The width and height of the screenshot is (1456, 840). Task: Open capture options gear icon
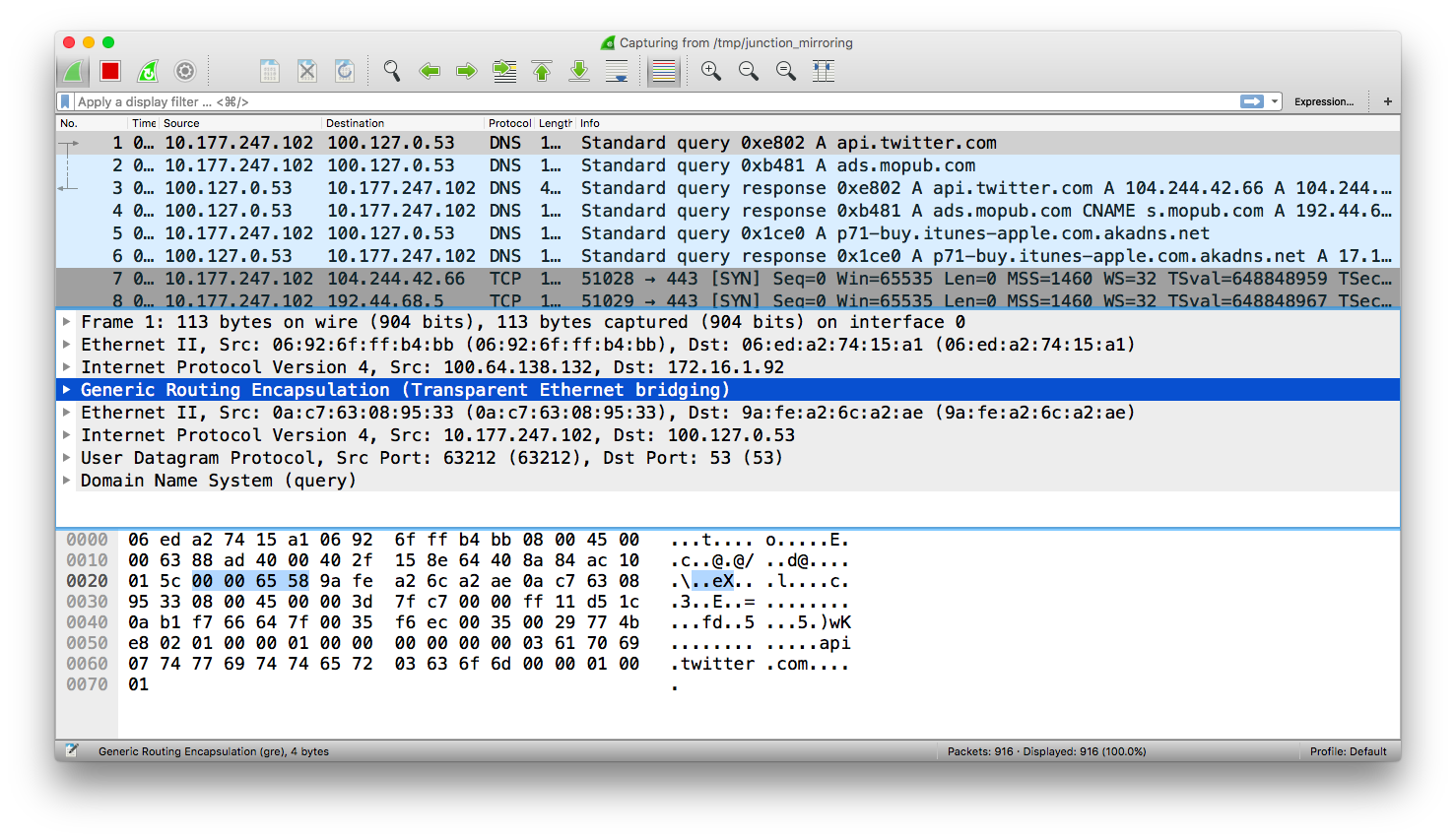click(x=185, y=71)
